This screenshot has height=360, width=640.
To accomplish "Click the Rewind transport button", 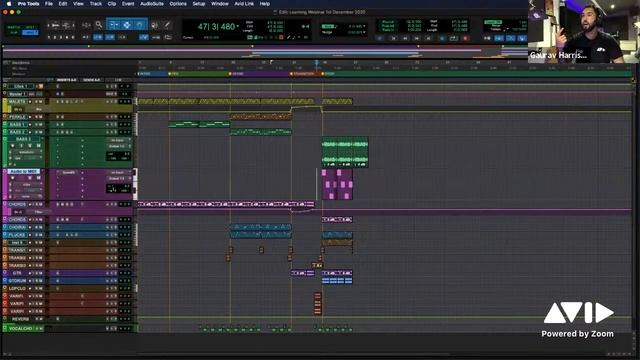I will pos(405,38).
